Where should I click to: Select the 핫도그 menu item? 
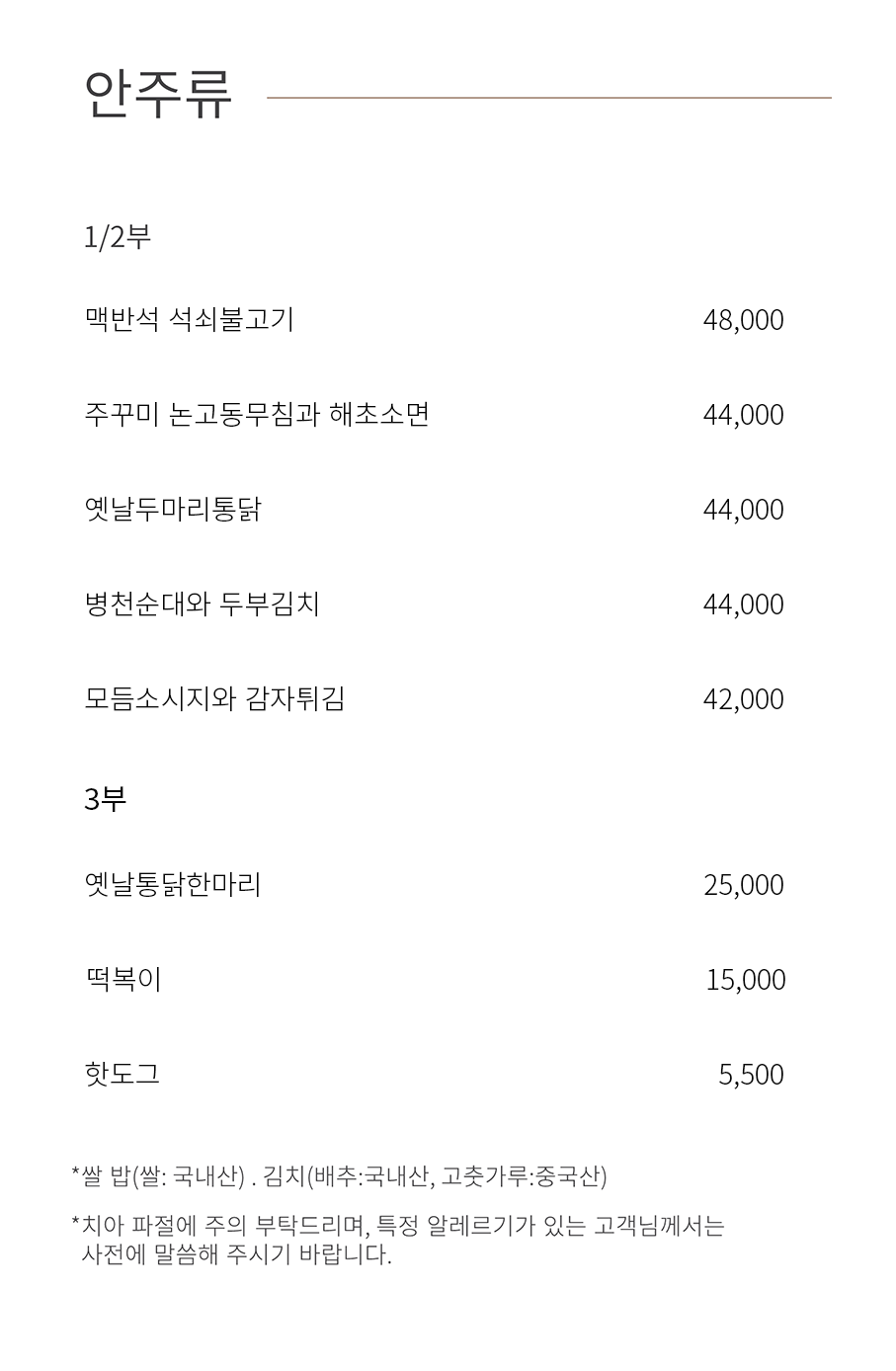[x=122, y=1074]
